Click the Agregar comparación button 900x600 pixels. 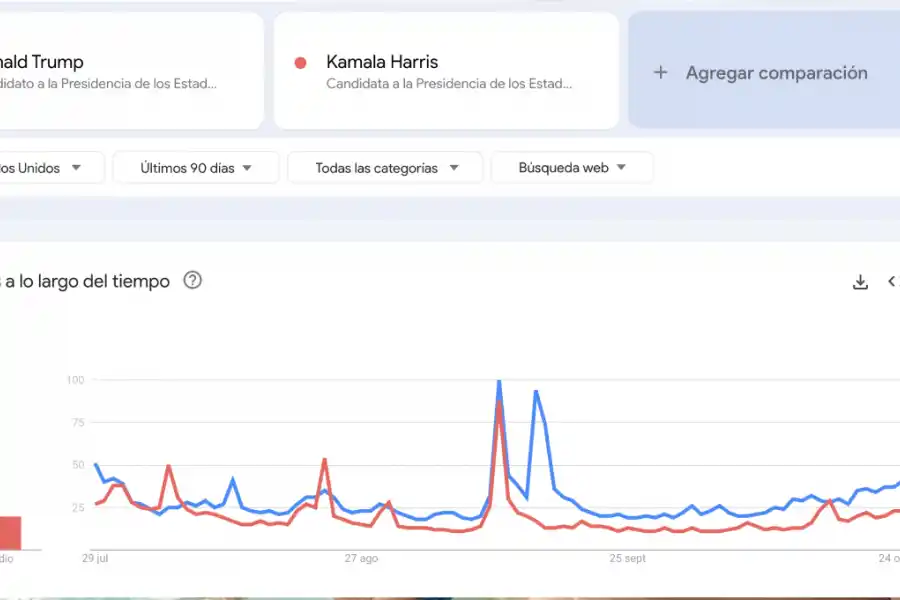pyautogui.click(x=763, y=72)
